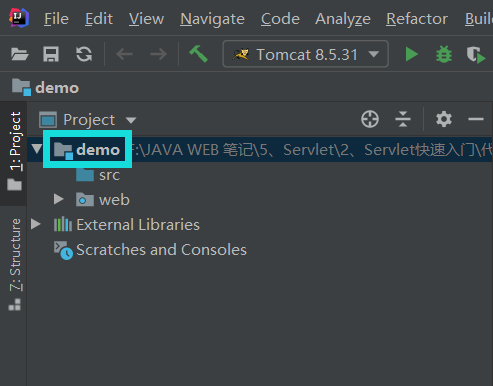Run with Coverage using the shield icon

click(476, 55)
